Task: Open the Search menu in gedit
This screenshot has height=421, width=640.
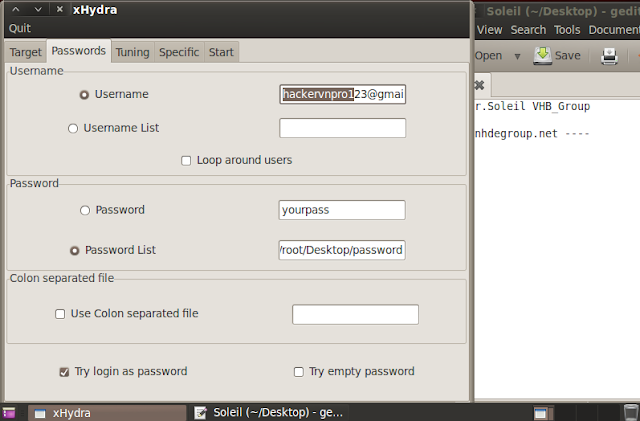Action: (528, 30)
